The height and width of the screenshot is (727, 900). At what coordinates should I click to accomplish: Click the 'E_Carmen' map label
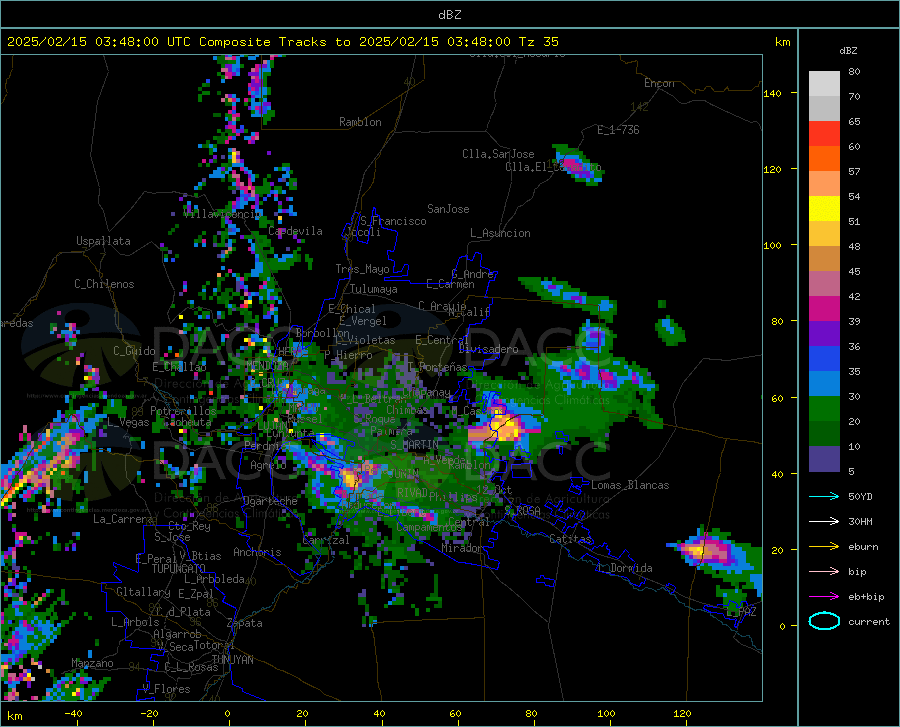[x=450, y=284]
